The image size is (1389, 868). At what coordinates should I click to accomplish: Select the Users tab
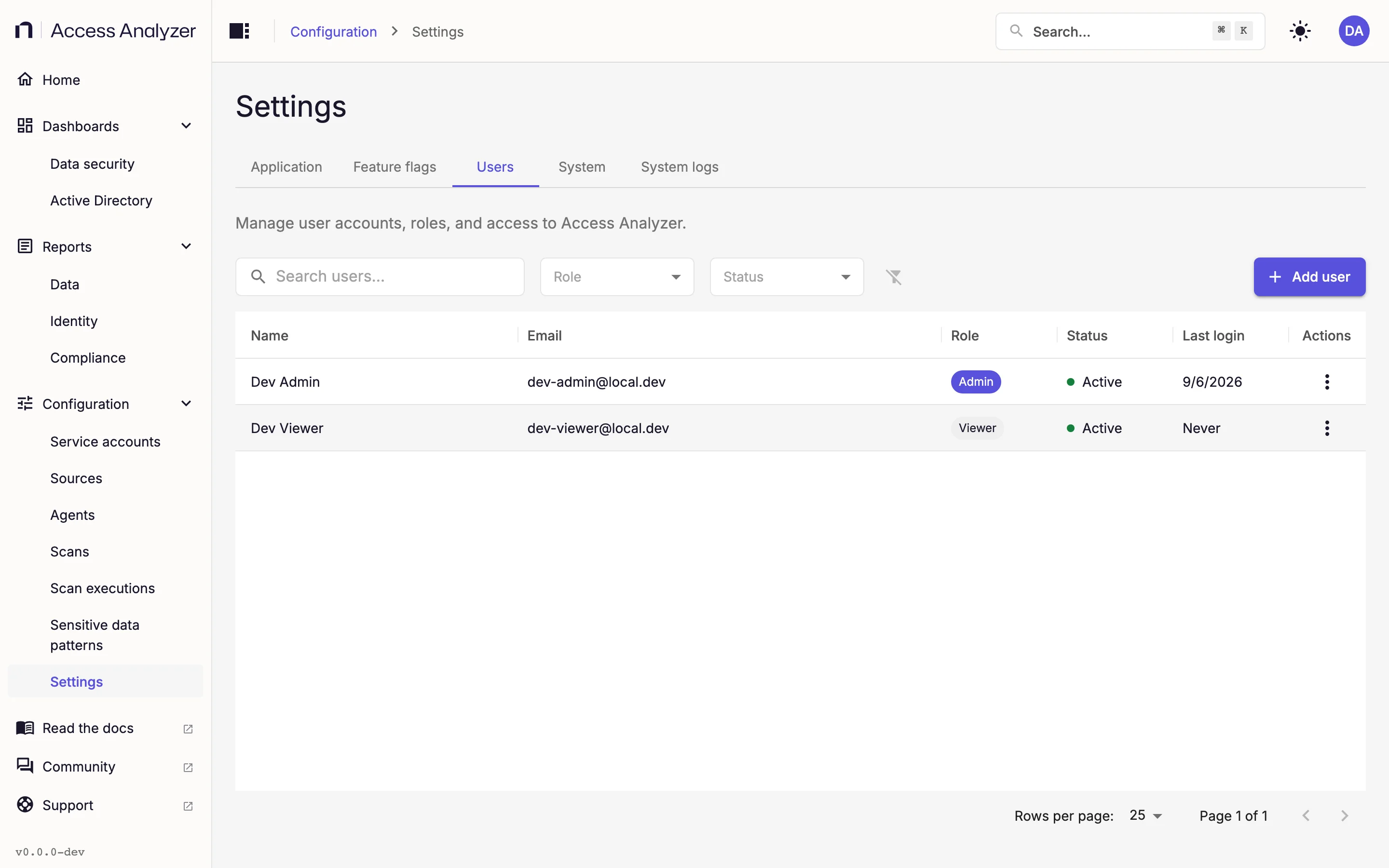coord(495,167)
